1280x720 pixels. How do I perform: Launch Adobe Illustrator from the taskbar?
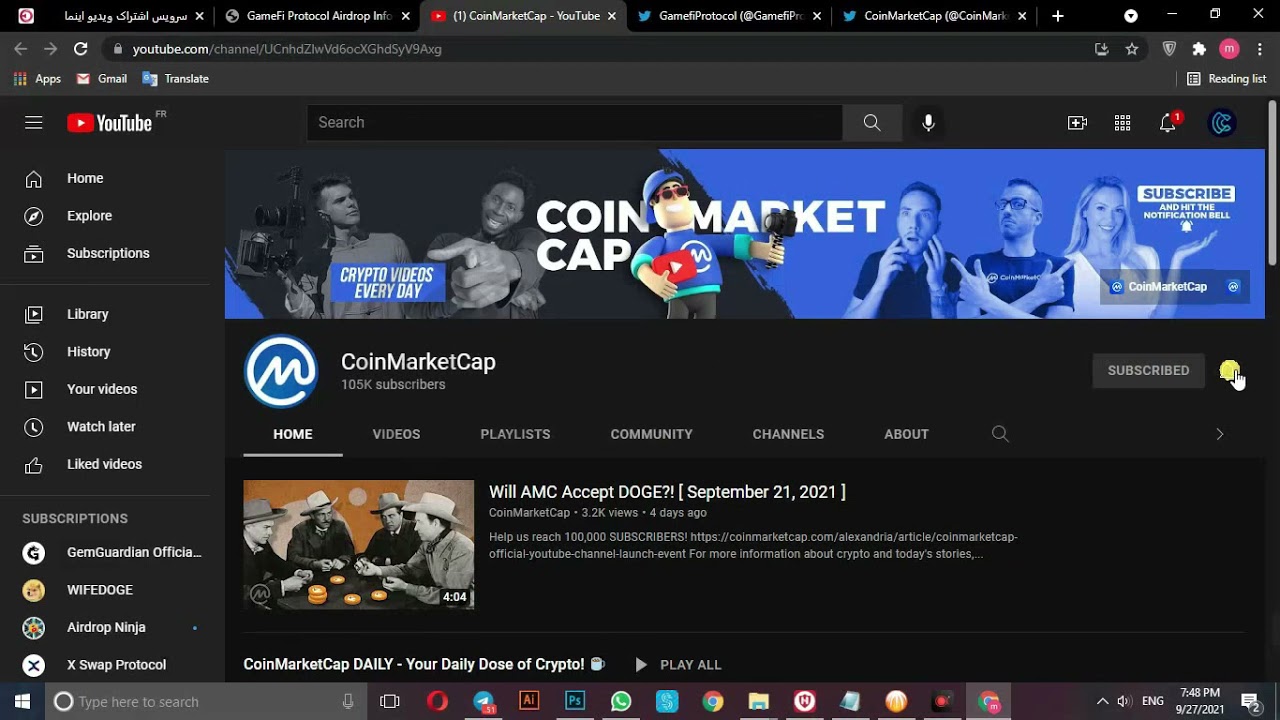(529, 701)
